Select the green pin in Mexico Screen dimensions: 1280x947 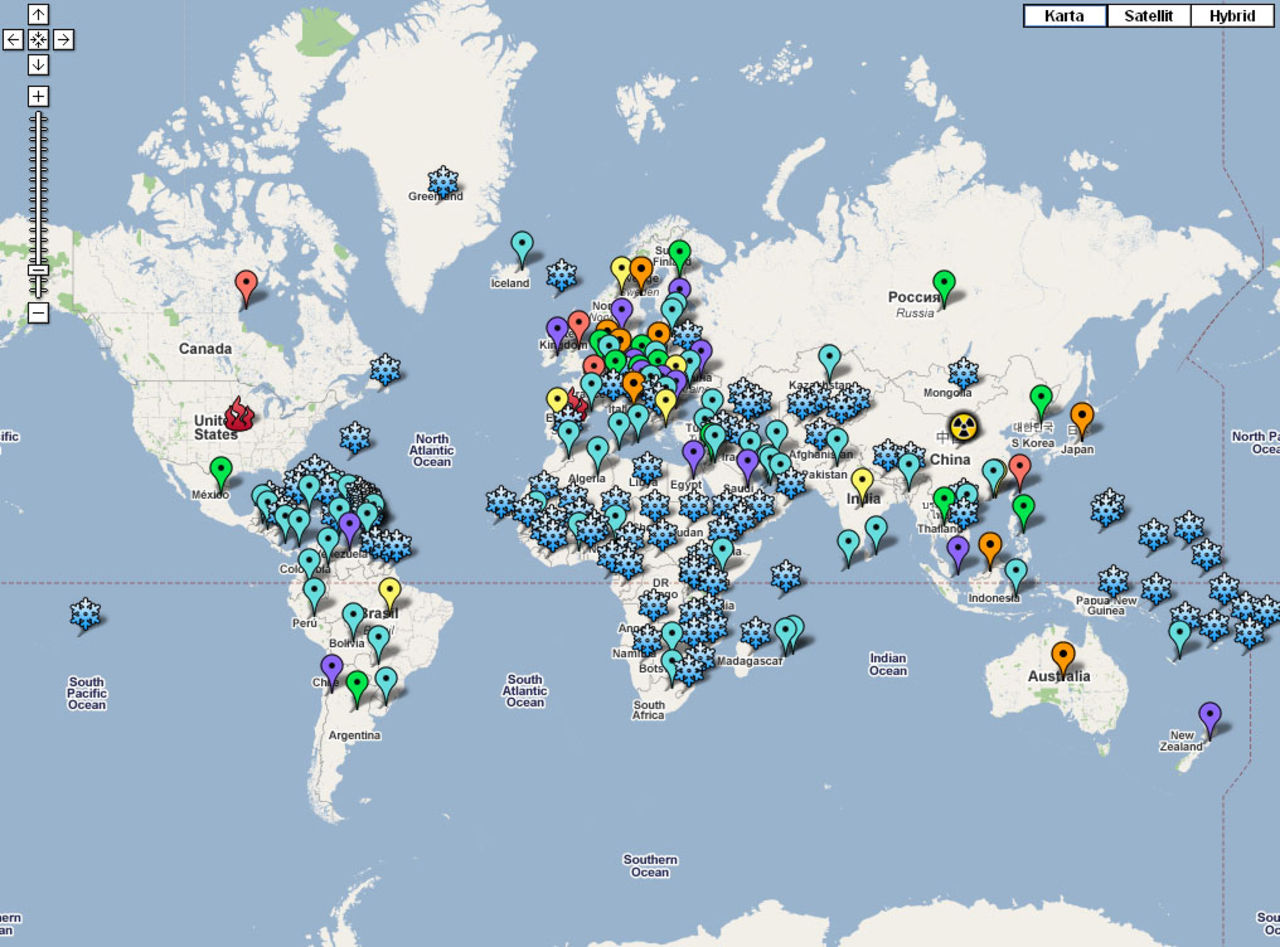[221, 469]
